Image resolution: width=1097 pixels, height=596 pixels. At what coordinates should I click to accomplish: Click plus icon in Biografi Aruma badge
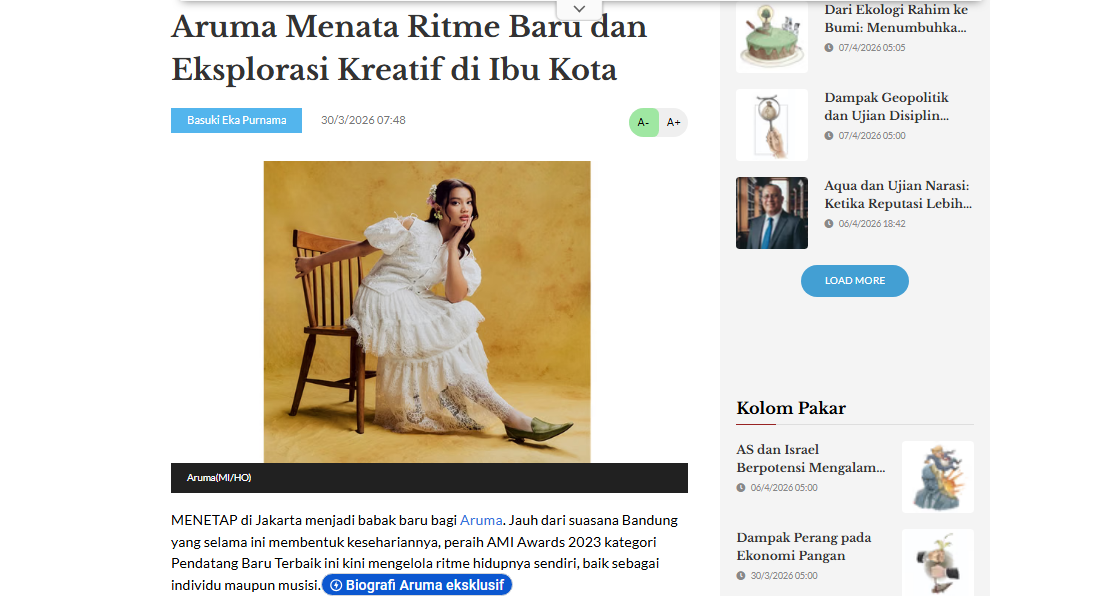336,586
